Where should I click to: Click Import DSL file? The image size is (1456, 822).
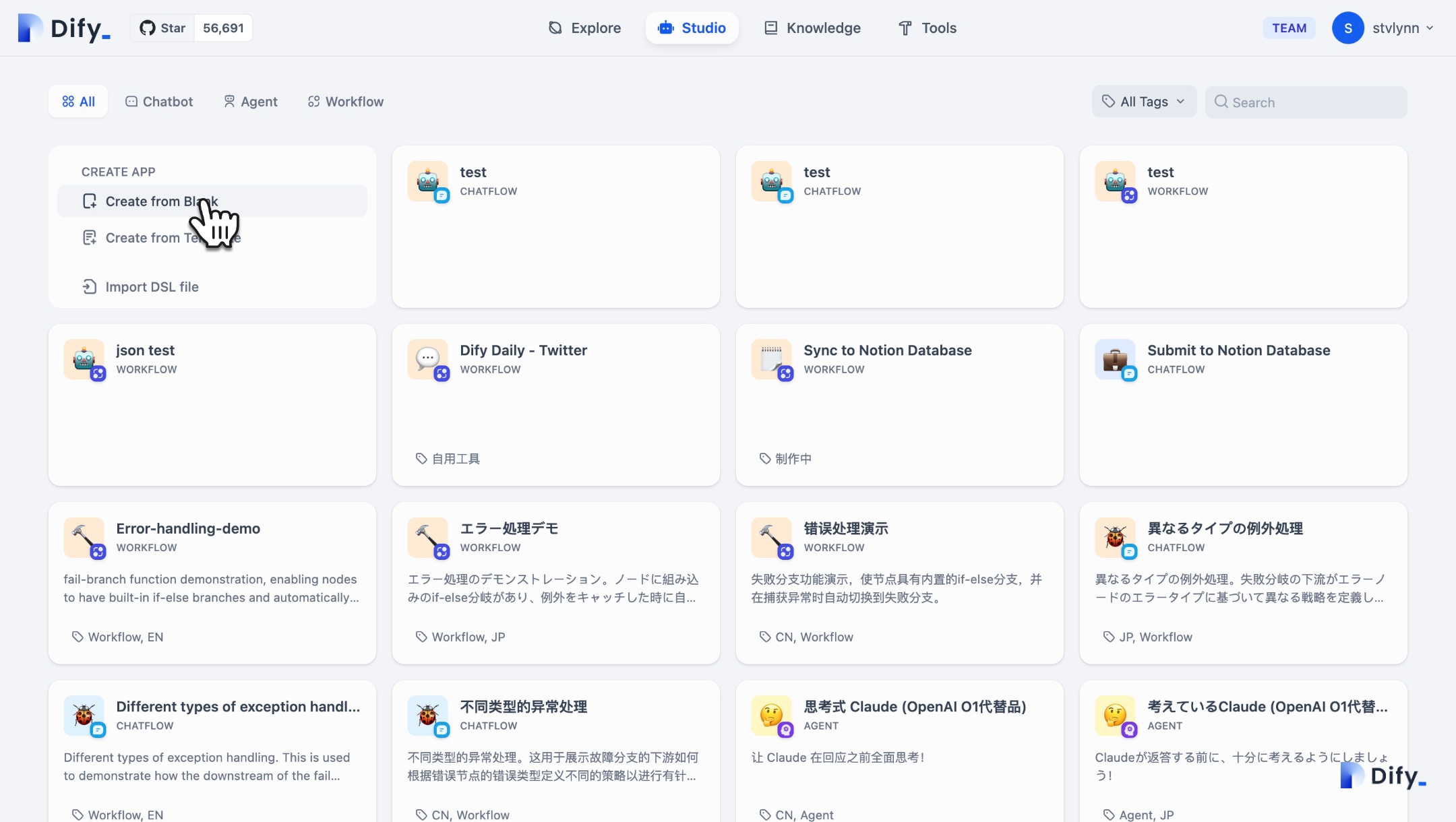152,287
